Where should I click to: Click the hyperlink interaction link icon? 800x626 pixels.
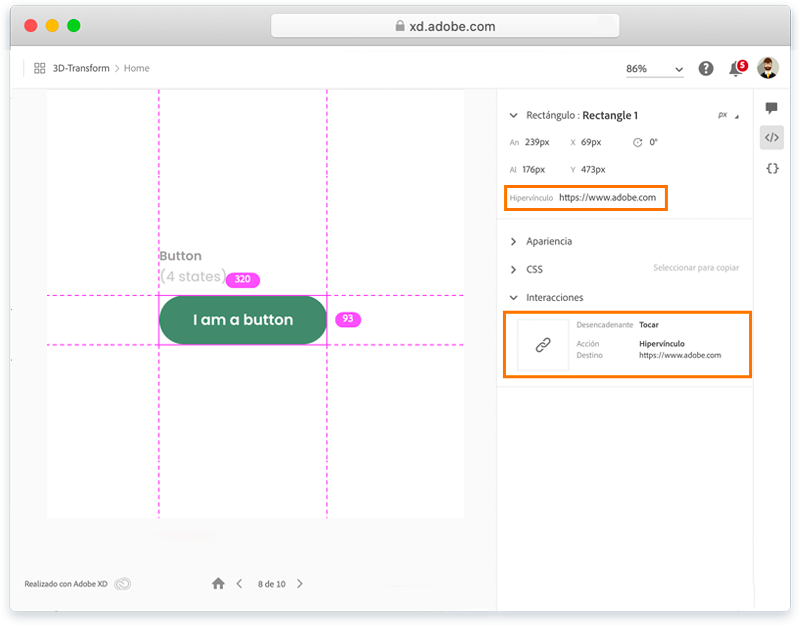coord(543,345)
